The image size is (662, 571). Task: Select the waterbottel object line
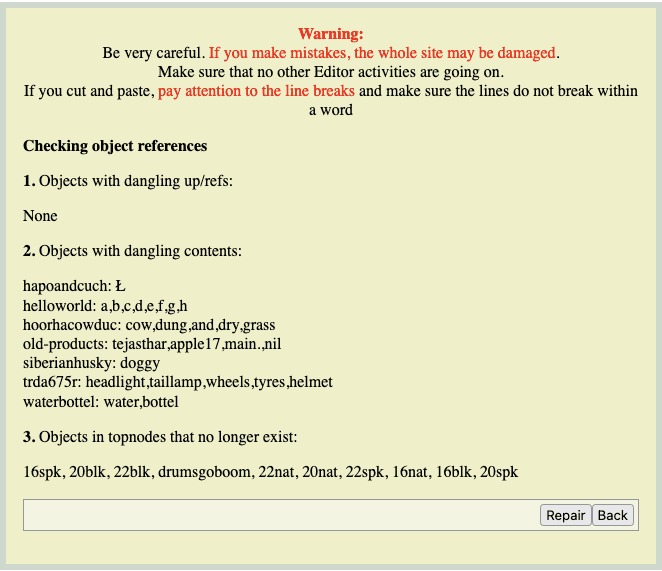click(100, 401)
